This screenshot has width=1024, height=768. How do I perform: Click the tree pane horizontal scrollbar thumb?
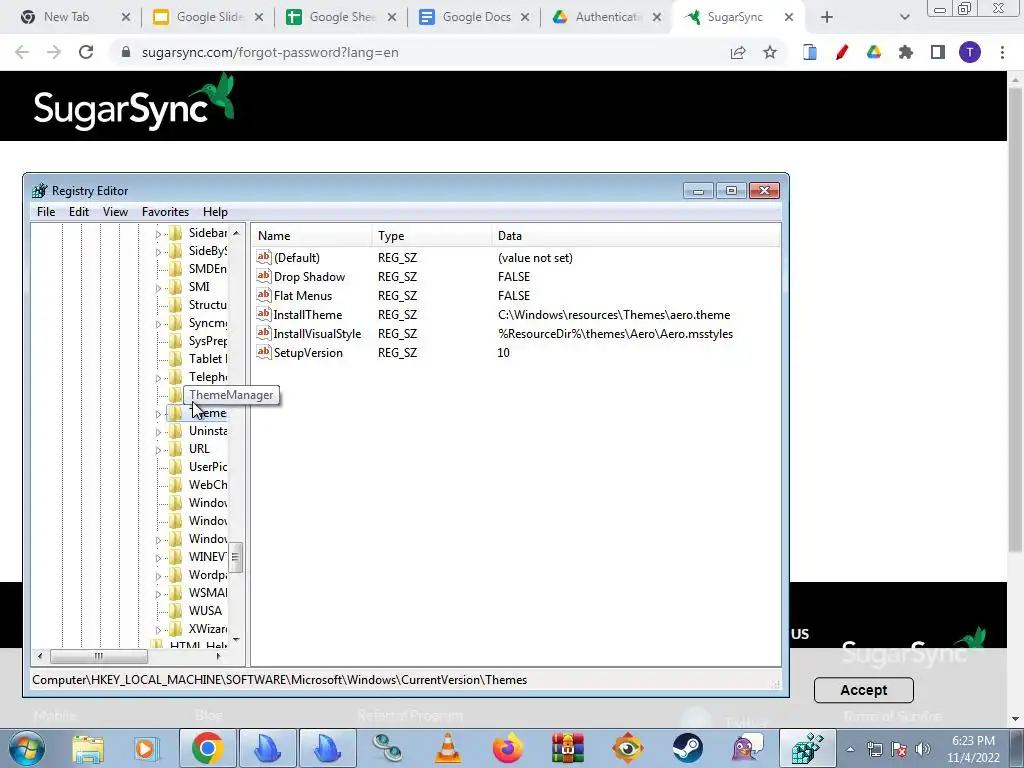tap(99, 656)
